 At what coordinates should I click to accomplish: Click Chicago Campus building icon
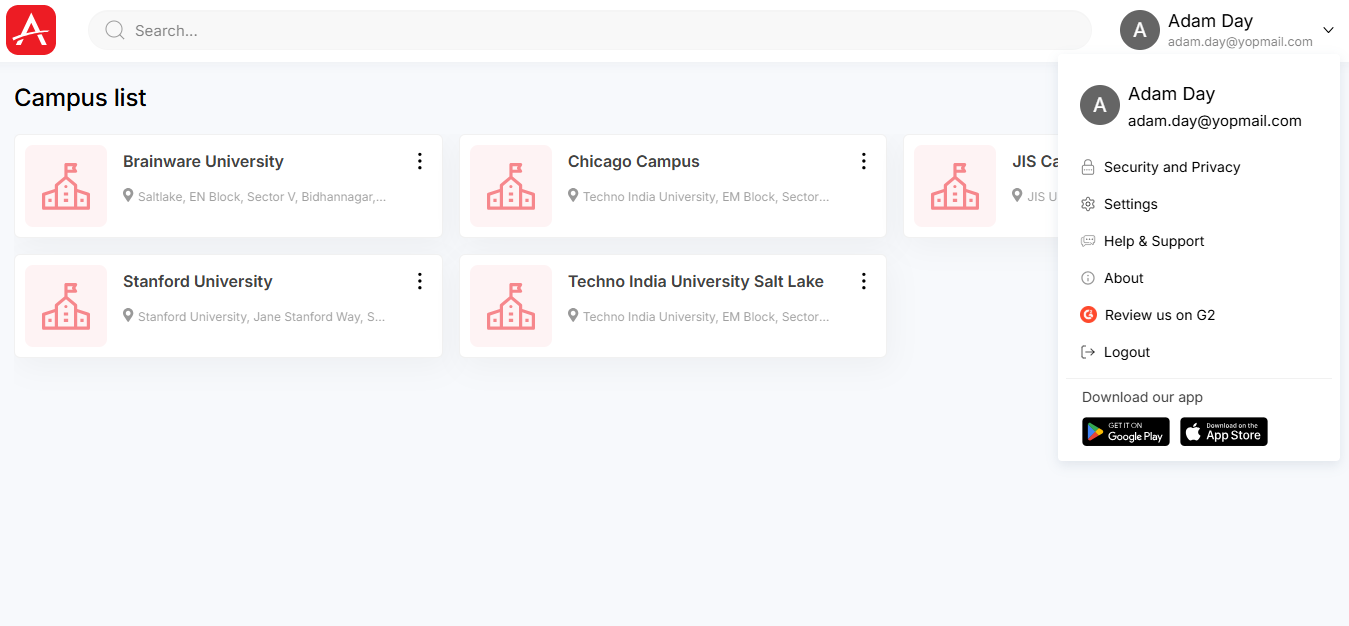(x=511, y=186)
